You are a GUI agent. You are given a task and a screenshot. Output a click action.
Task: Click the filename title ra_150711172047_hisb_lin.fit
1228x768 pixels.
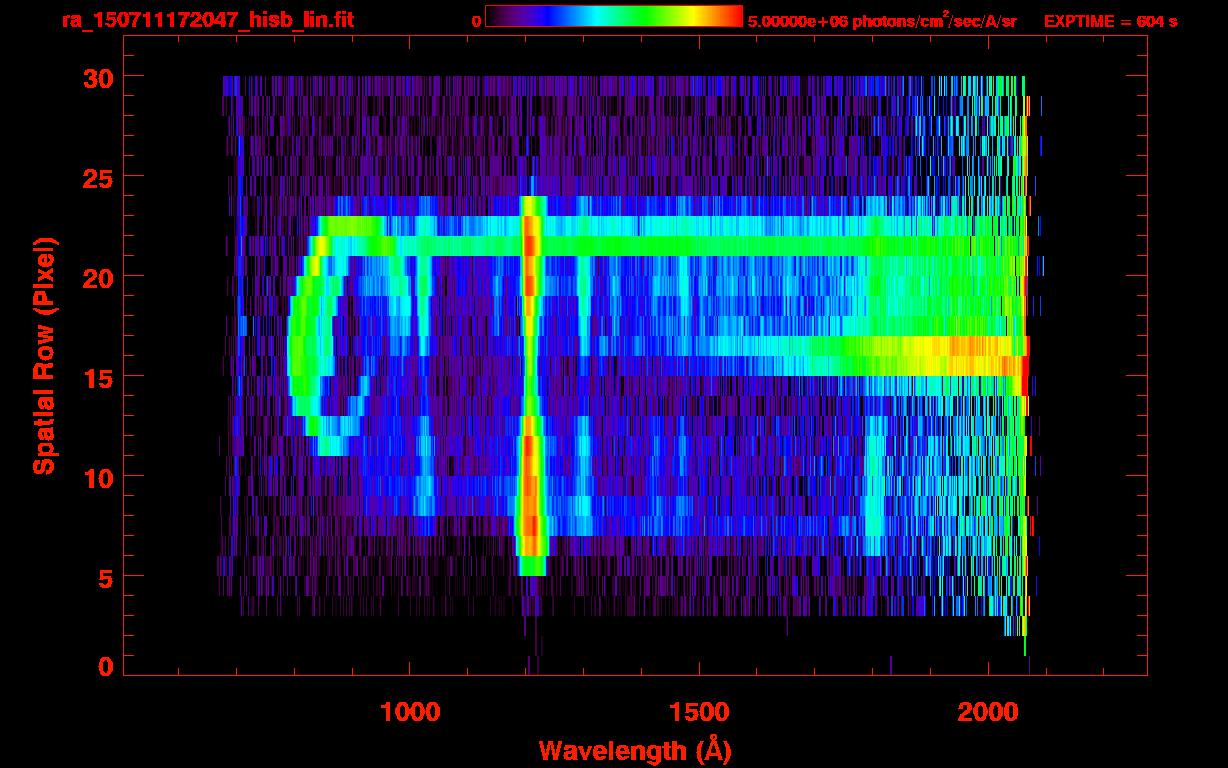point(207,20)
